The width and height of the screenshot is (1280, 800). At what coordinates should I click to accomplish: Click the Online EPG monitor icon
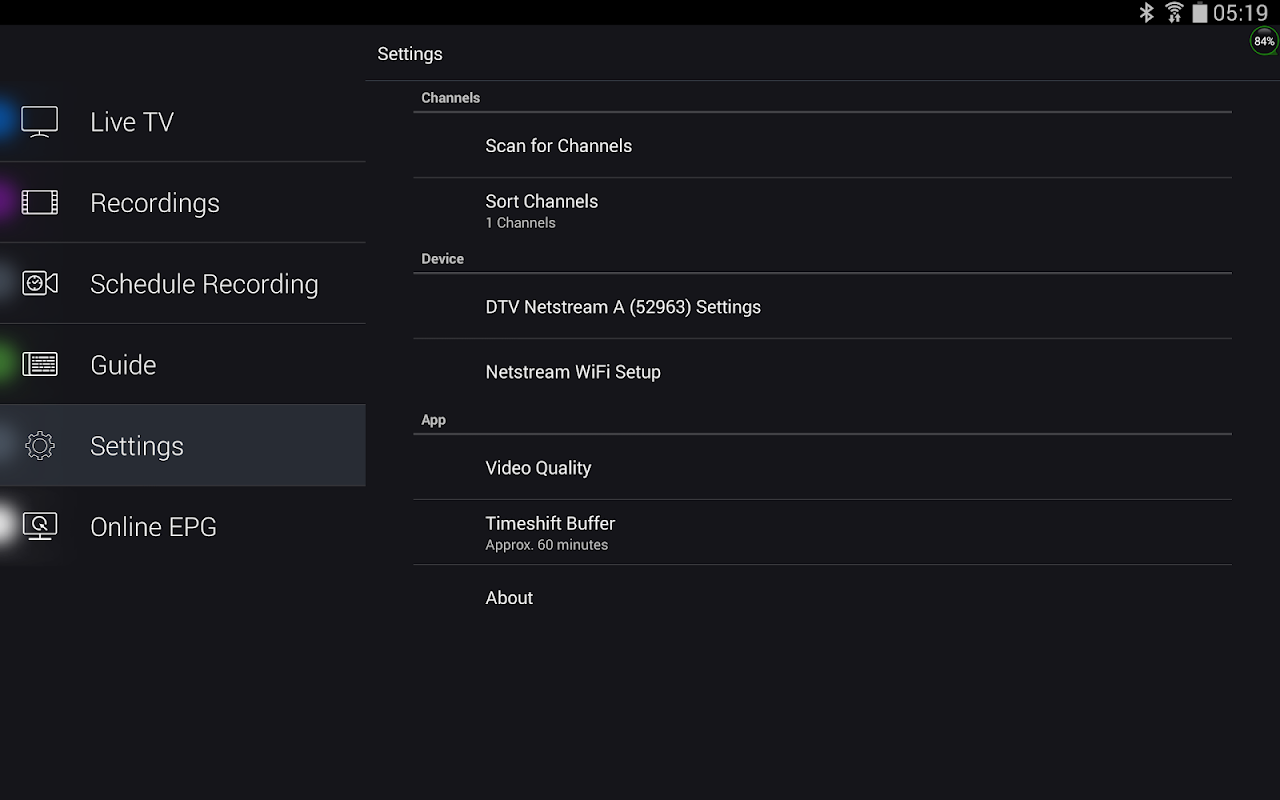pyautogui.click(x=40, y=527)
